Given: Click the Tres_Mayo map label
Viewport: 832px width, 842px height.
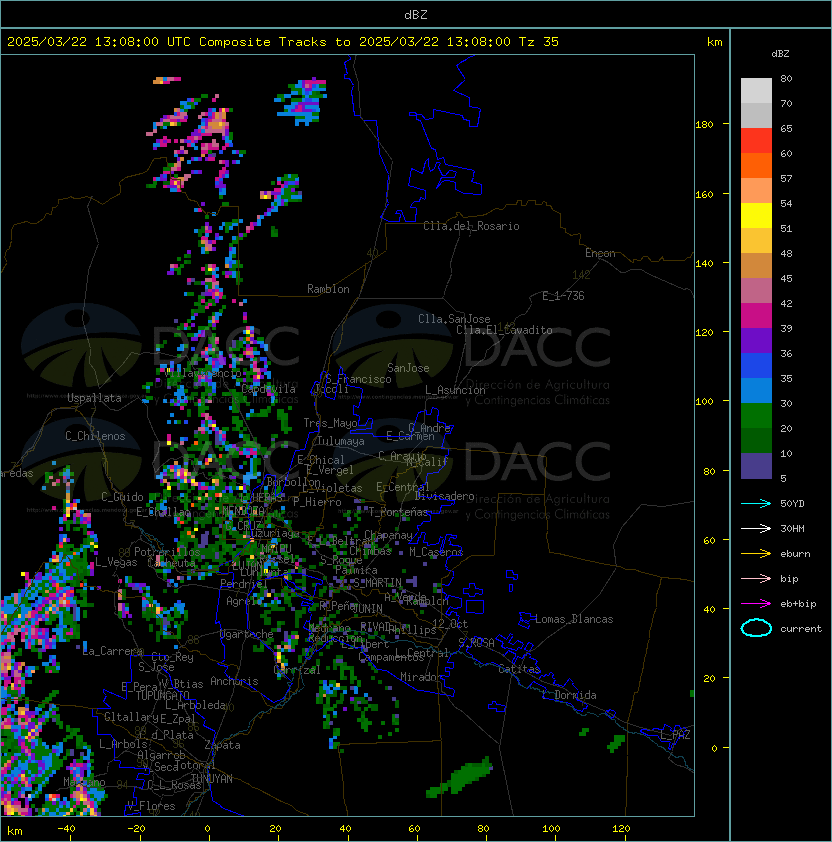Looking at the screenshot, I should click(x=330, y=423).
